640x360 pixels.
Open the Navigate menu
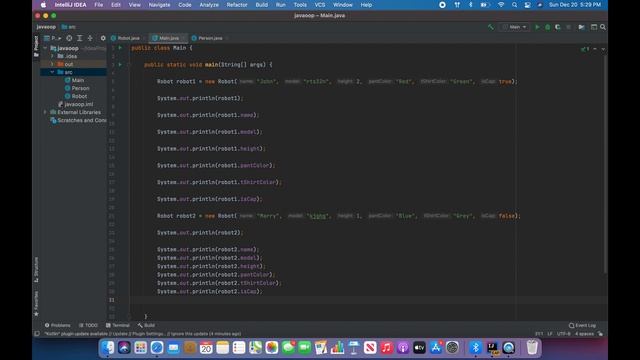[159, 5]
